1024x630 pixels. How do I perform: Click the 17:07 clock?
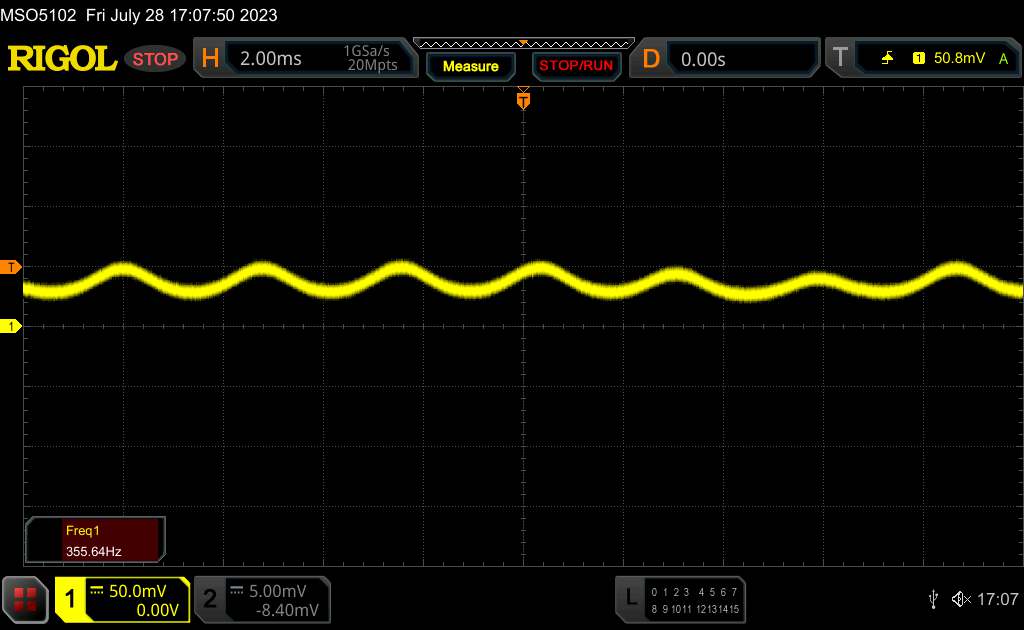[x=997, y=599]
